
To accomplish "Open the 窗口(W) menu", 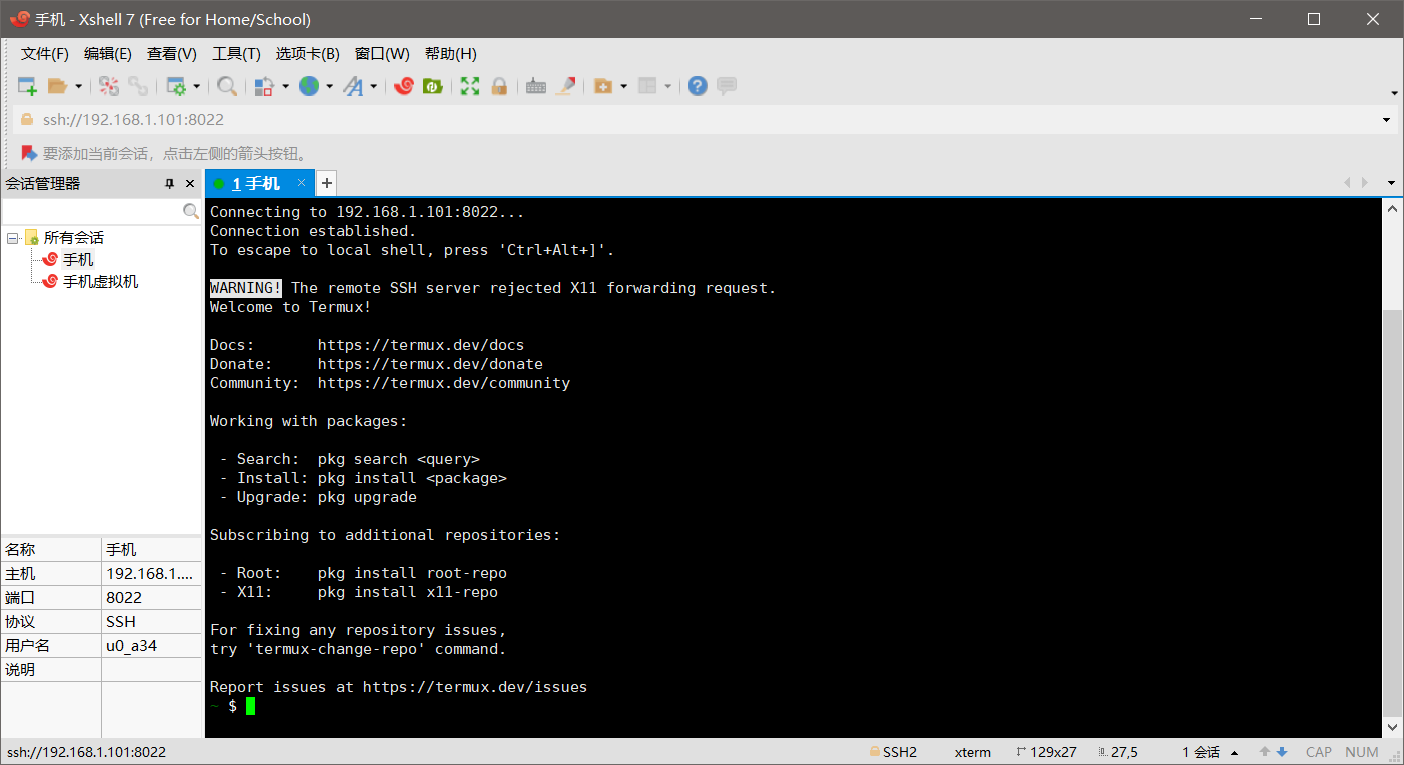I will pos(382,54).
